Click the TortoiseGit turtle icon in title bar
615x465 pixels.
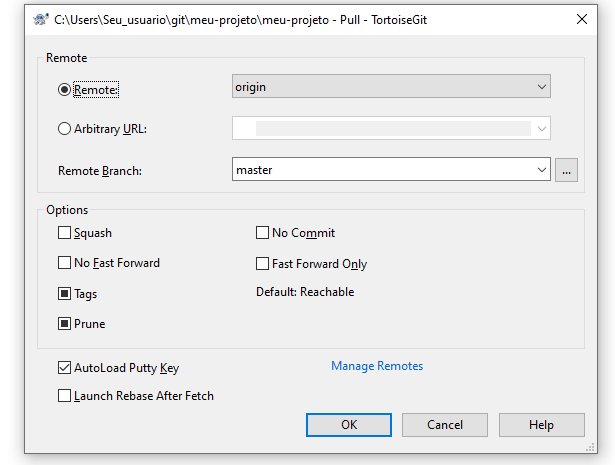coord(40,19)
